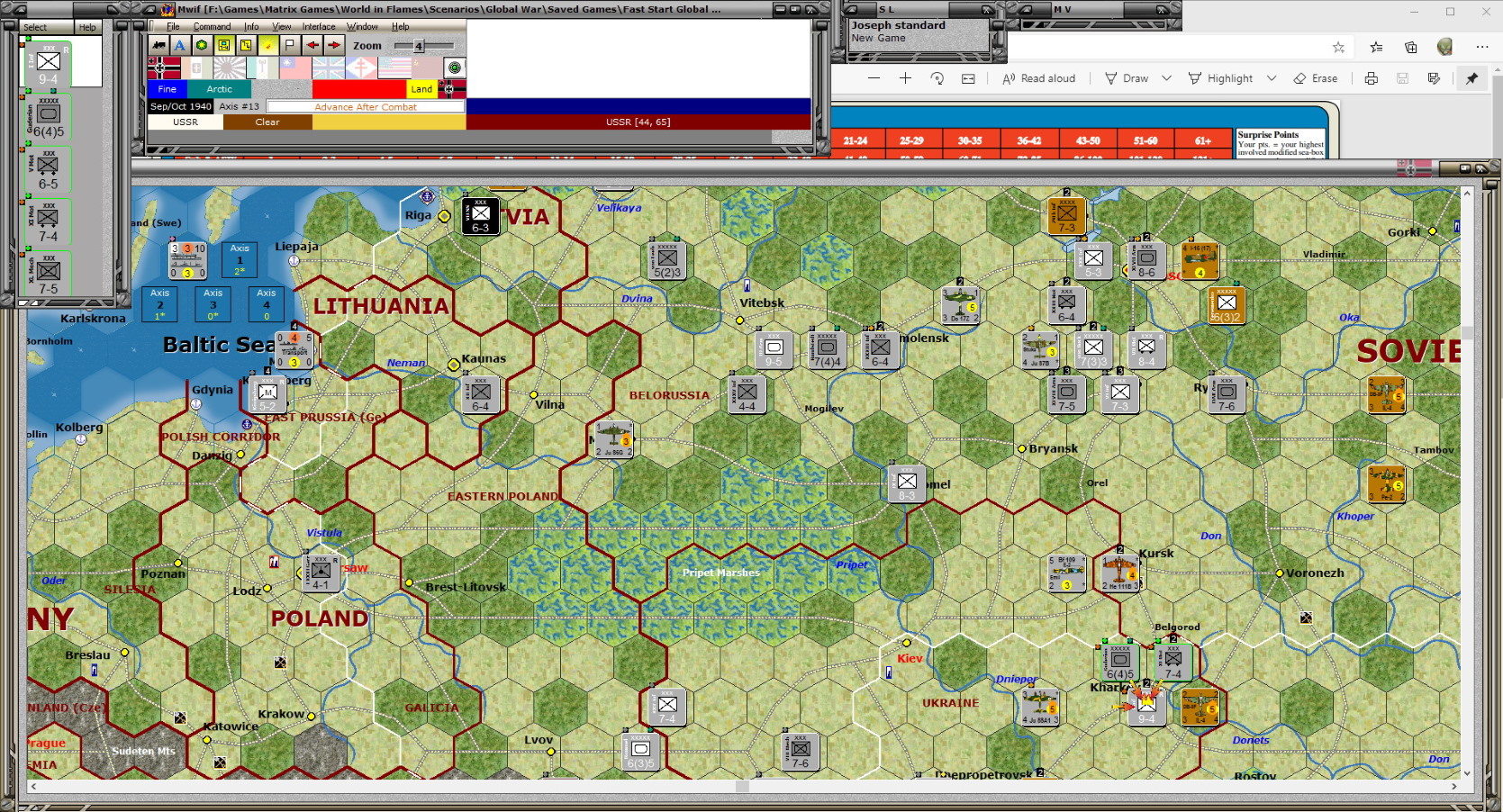Open the Info menu
This screenshot has width=1503, height=812.
tap(251, 27)
